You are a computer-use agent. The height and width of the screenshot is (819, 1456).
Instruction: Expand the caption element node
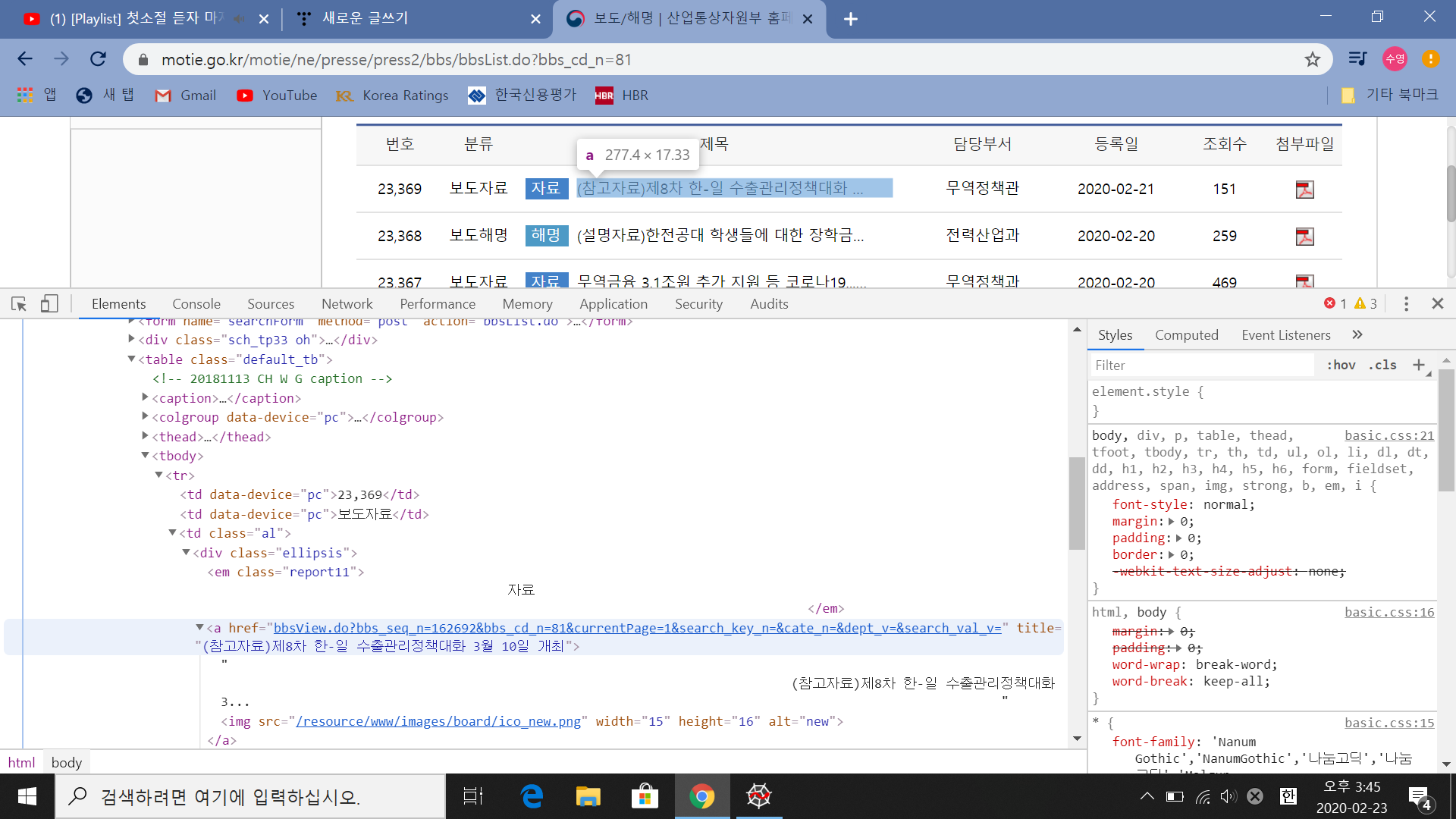coord(145,397)
